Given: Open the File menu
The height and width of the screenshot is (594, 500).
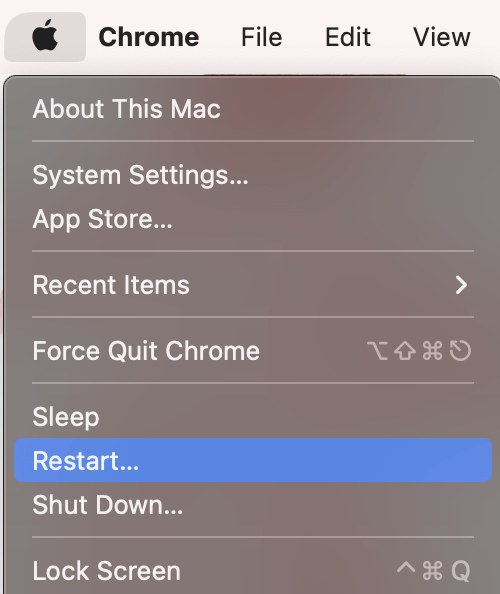Looking at the screenshot, I should [262, 37].
